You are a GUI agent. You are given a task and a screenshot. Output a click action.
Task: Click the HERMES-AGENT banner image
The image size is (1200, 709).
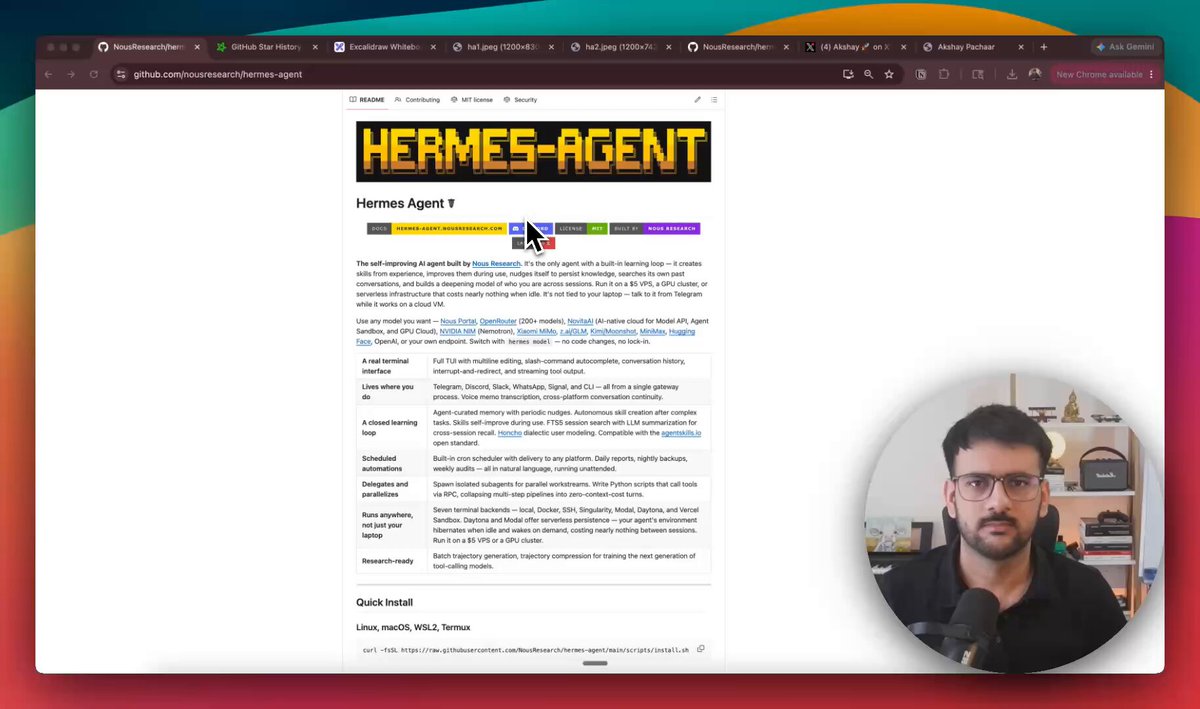533,152
